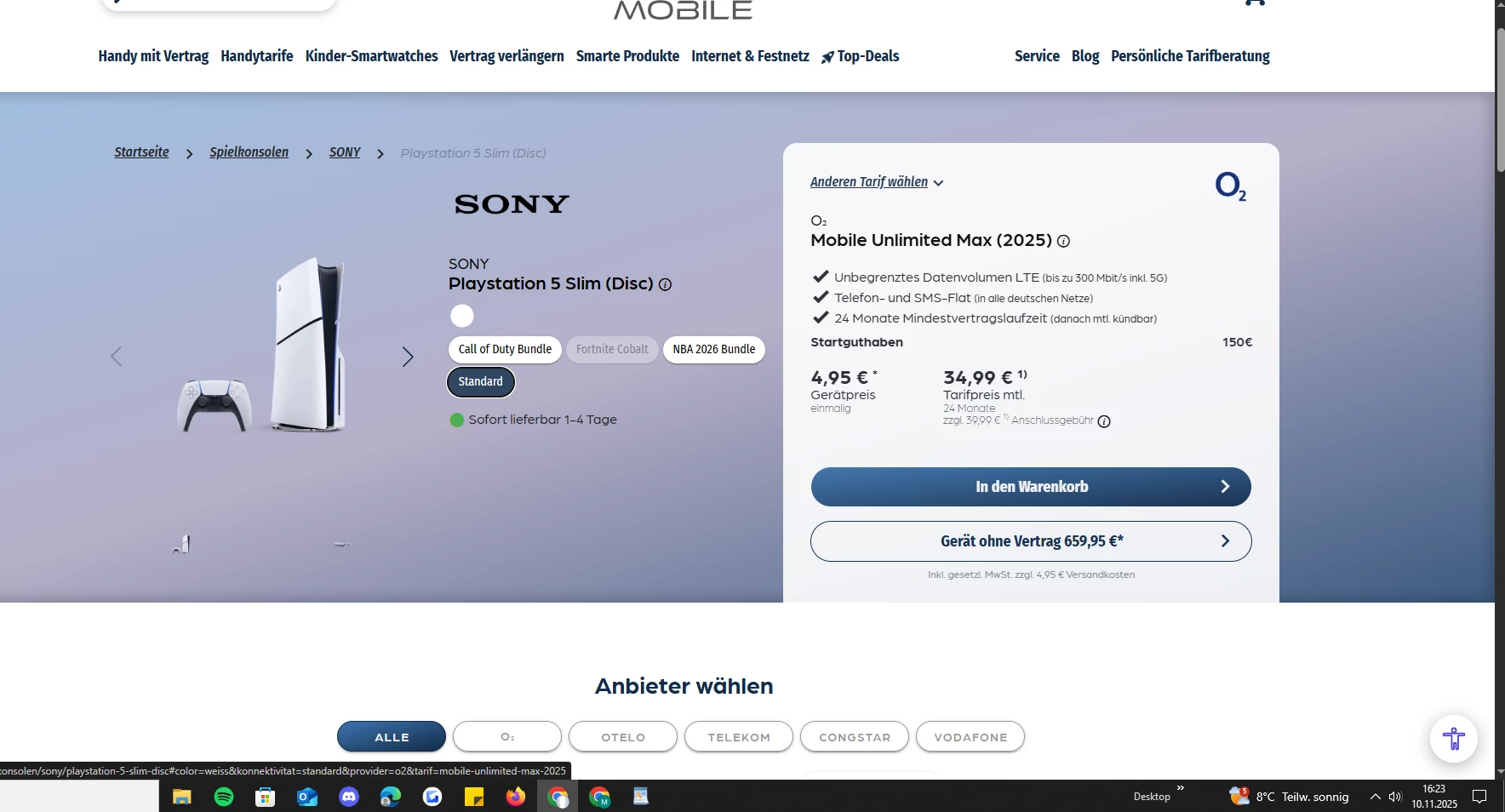Open Microsoft Edge from taskbar
Screen dimensions: 1505x812
point(391,797)
